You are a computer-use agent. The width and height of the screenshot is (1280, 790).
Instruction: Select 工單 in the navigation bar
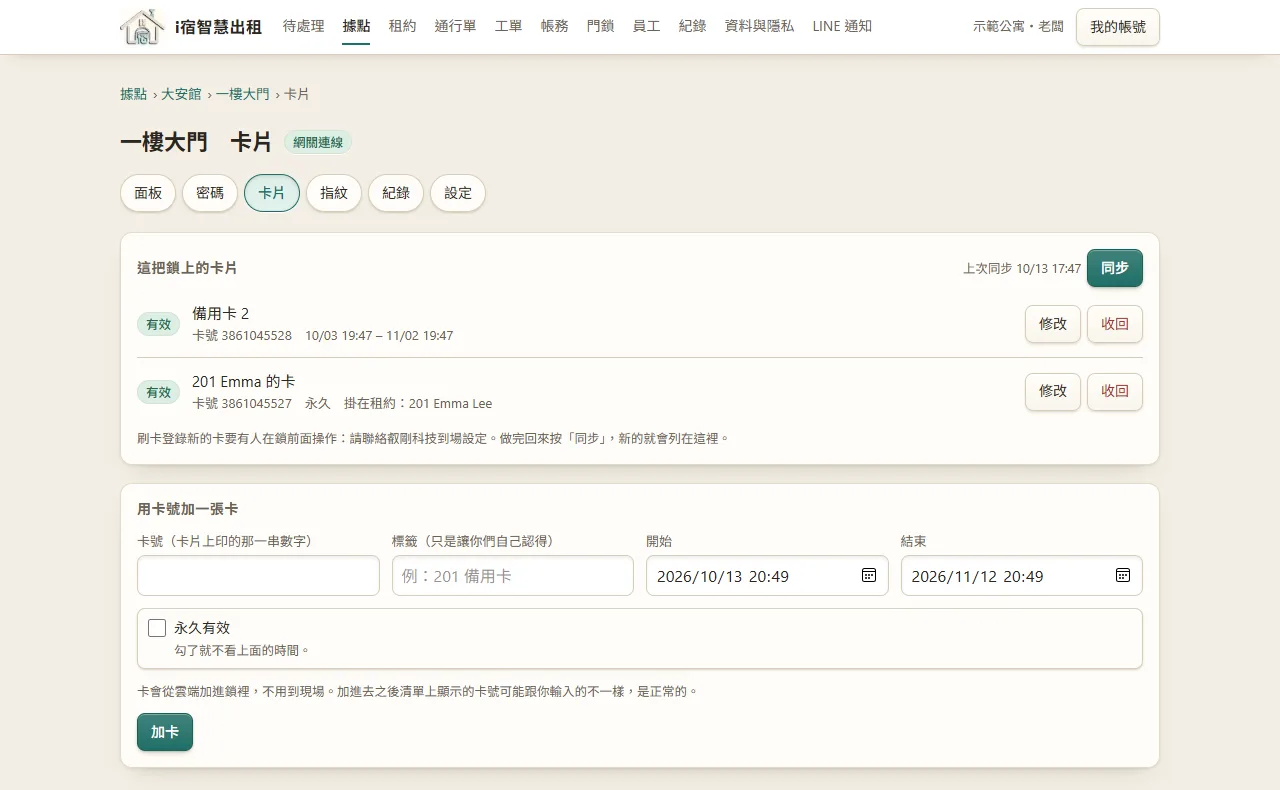coord(509,26)
